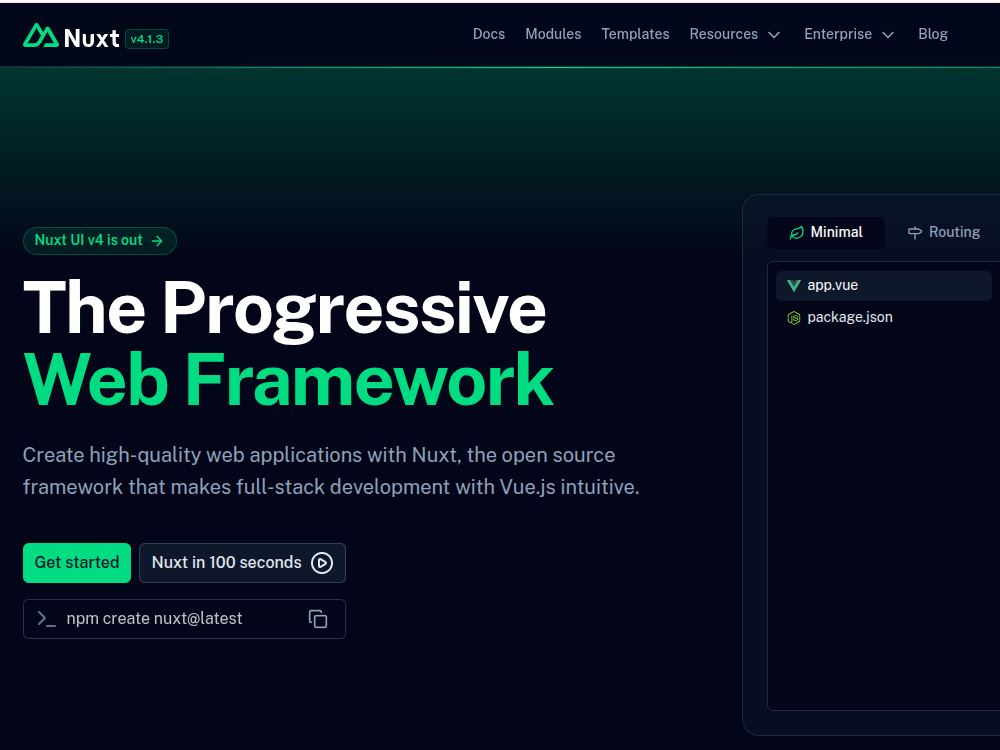Open the v4.1.3 version badge

[x=147, y=39]
